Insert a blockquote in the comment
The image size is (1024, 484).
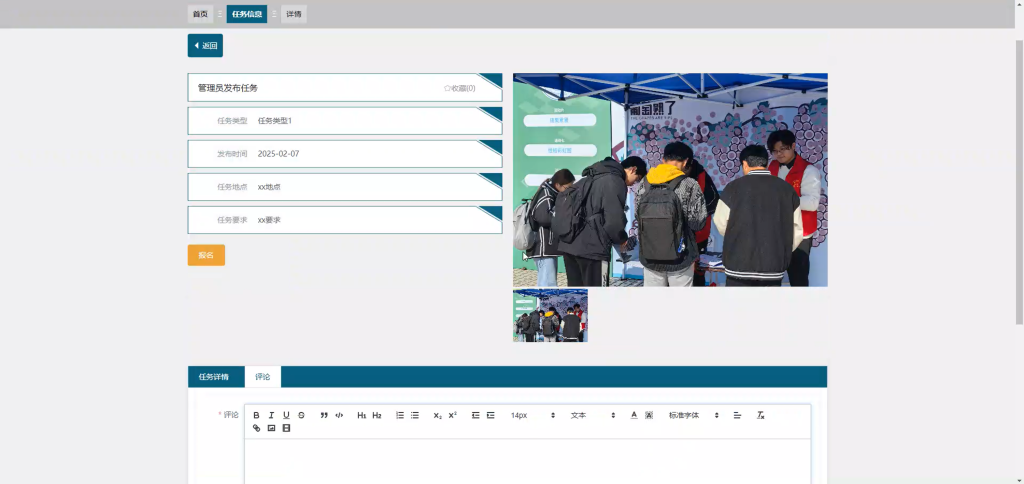[324, 415]
